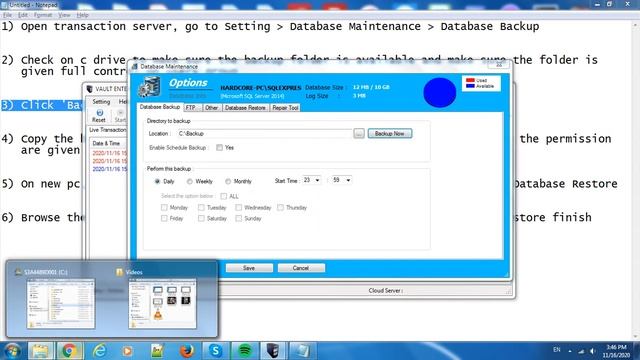Click the Reset icon in Vault window
The width and height of the screenshot is (640, 360).
tap(99, 116)
